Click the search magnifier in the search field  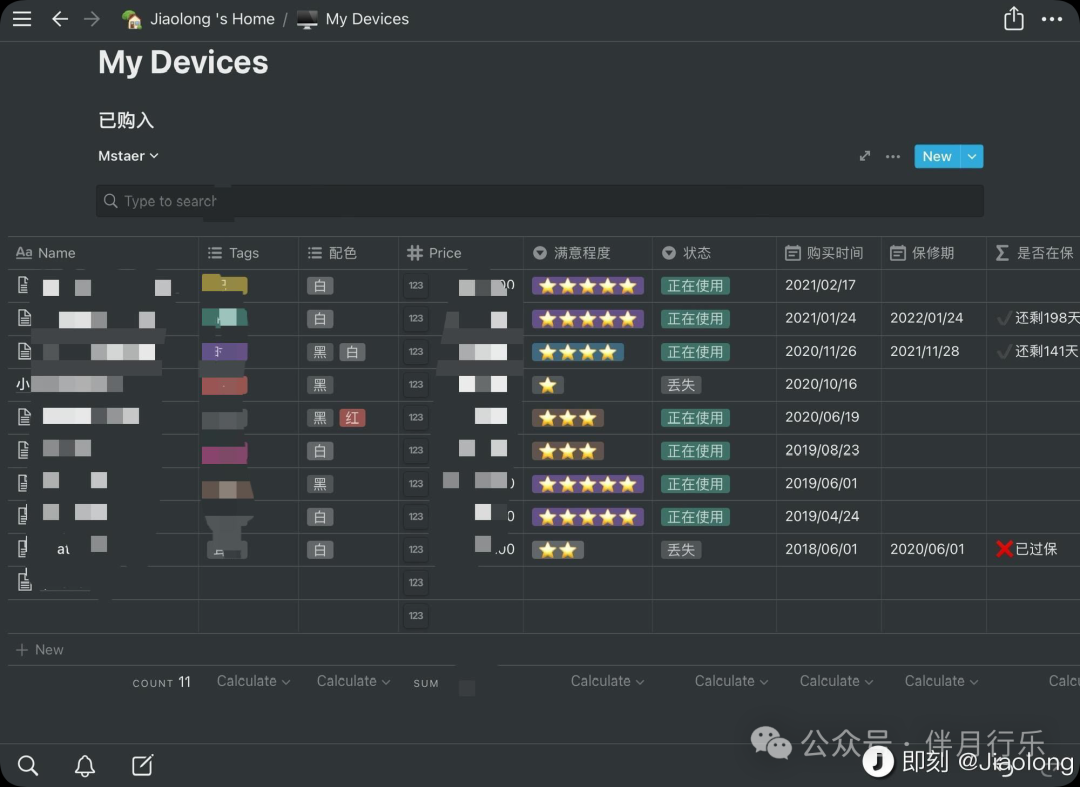(110, 200)
